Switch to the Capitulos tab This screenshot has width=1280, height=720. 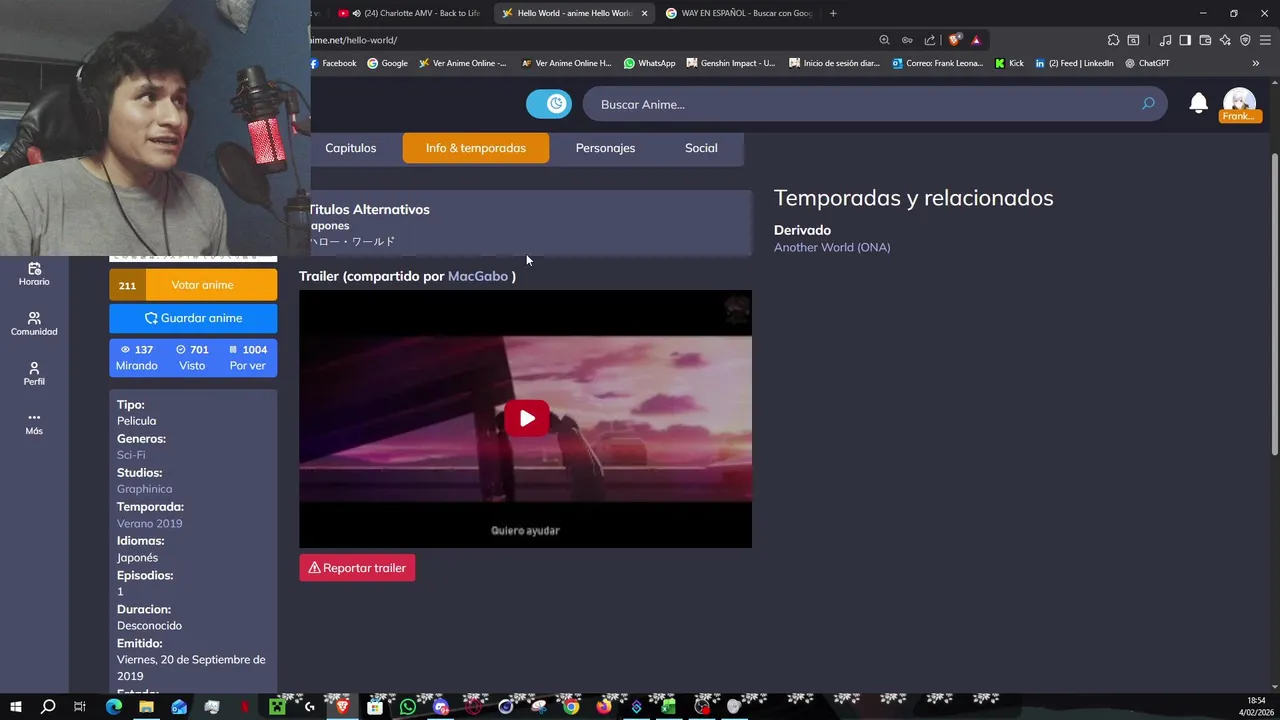351,148
